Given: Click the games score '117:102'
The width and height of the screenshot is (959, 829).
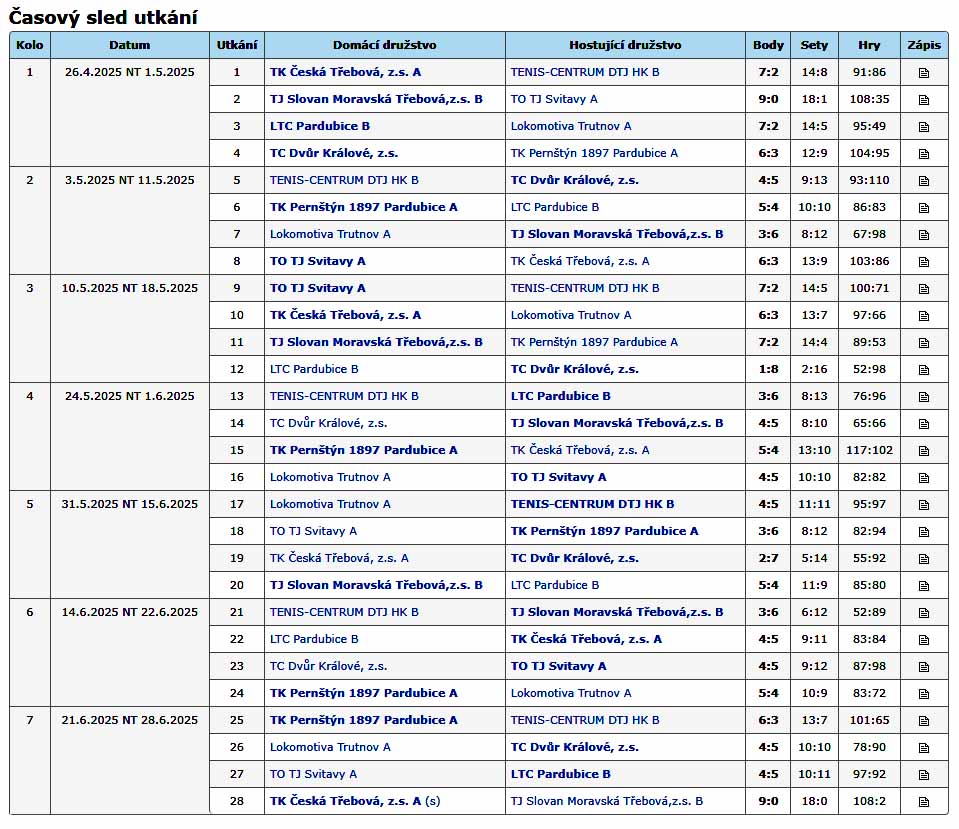Looking at the screenshot, I should pyautogui.click(x=869, y=450).
